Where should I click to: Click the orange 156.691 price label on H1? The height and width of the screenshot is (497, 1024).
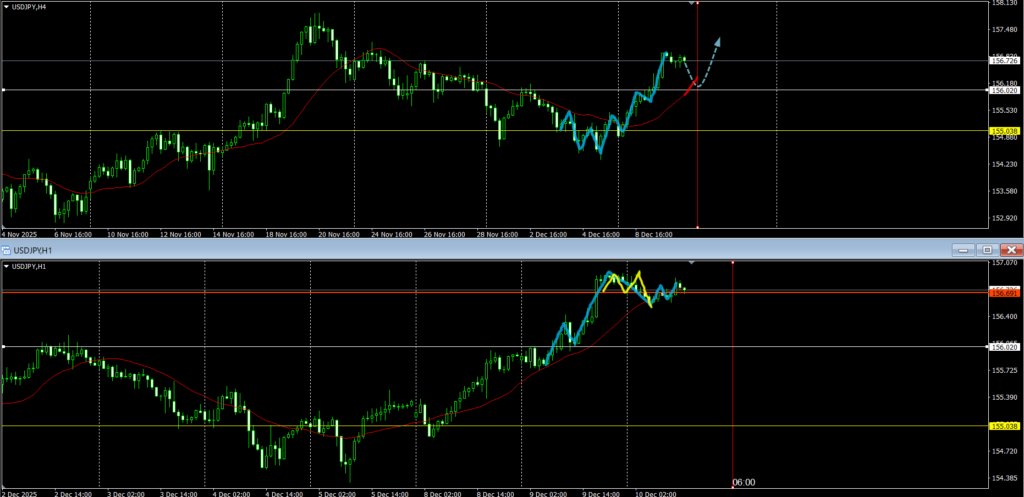[x=1004, y=292]
